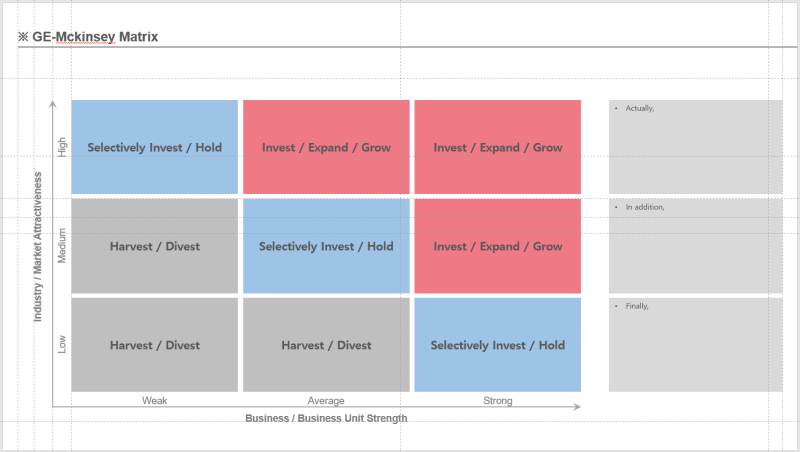The width and height of the screenshot is (800, 452).
Task: Click the Medium-Weak Harvest / Divest cell
Action: [155, 246]
